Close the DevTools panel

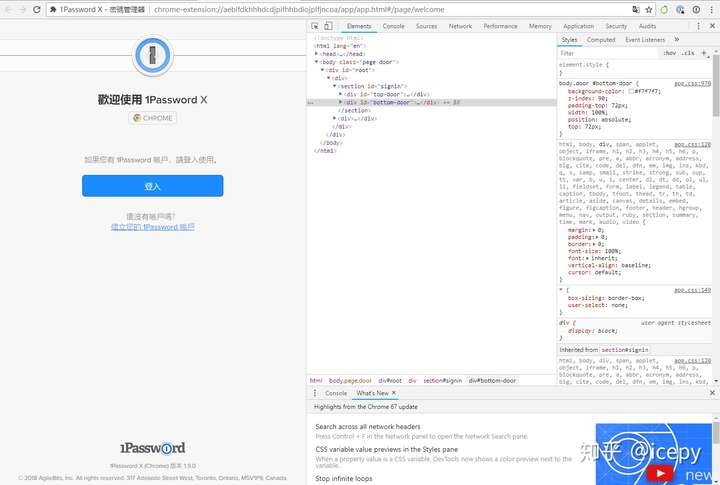coord(712,26)
